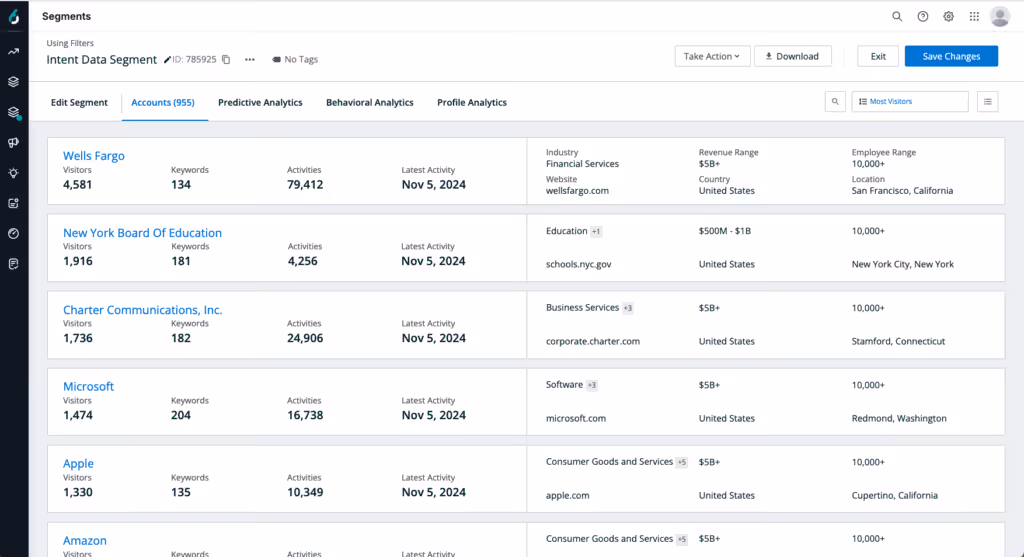The width and height of the screenshot is (1024, 557).
Task: Click Microsoft keywords value 204
Action: pyautogui.click(x=181, y=415)
